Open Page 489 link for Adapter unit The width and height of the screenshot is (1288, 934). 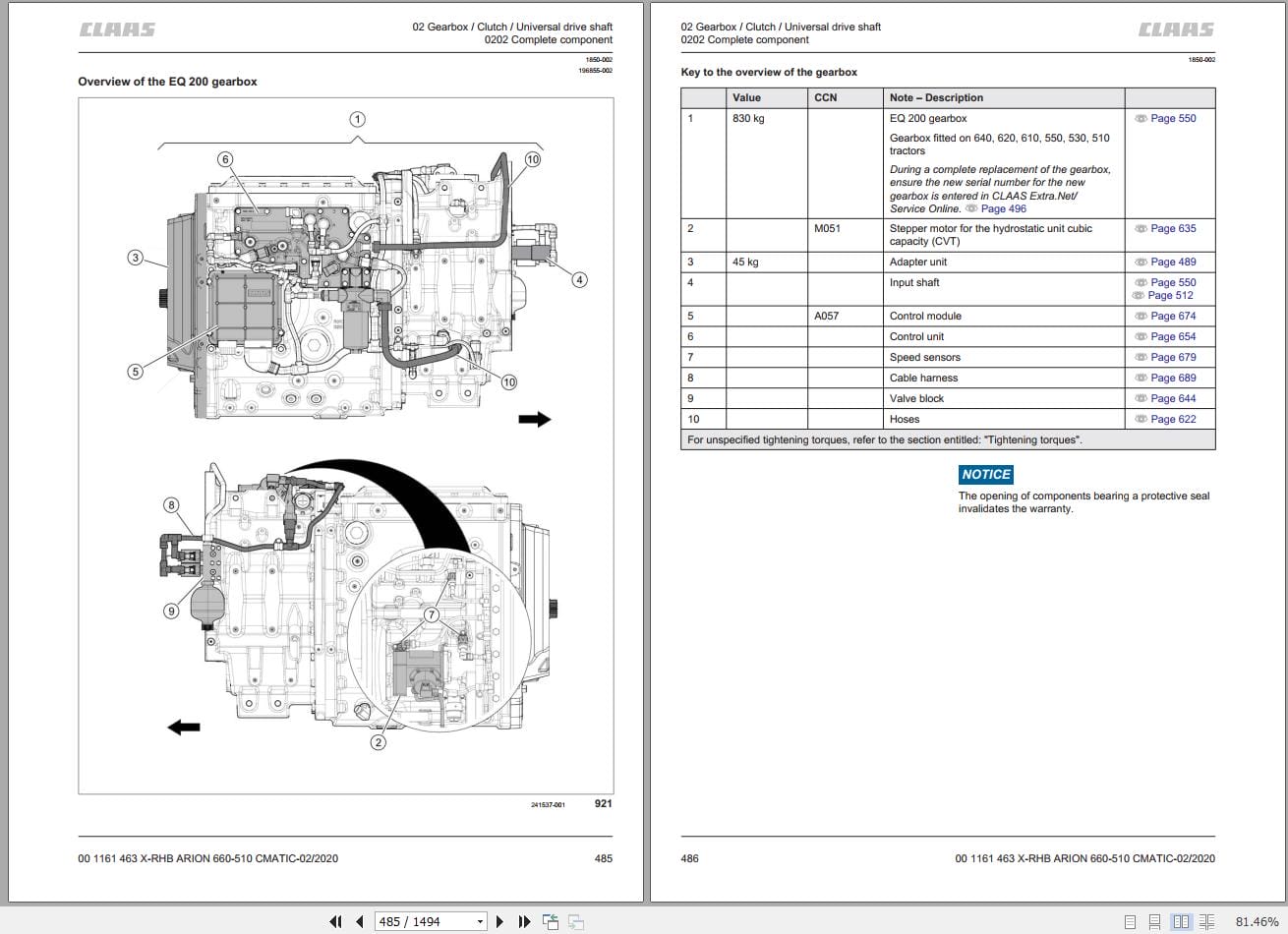click(x=1173, y=262)
